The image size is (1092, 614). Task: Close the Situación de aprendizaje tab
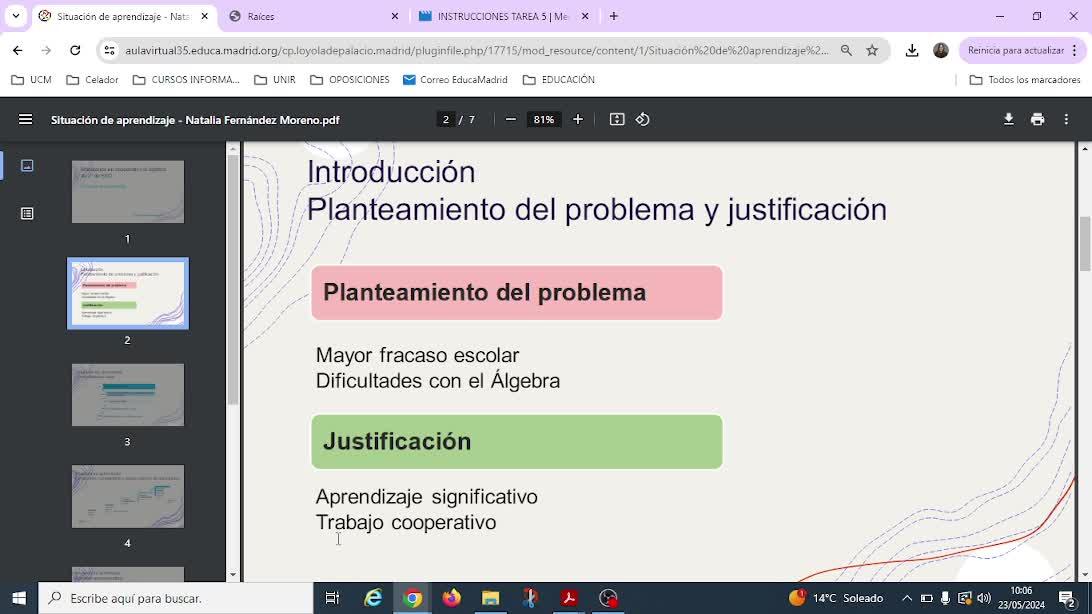point(205,16)
